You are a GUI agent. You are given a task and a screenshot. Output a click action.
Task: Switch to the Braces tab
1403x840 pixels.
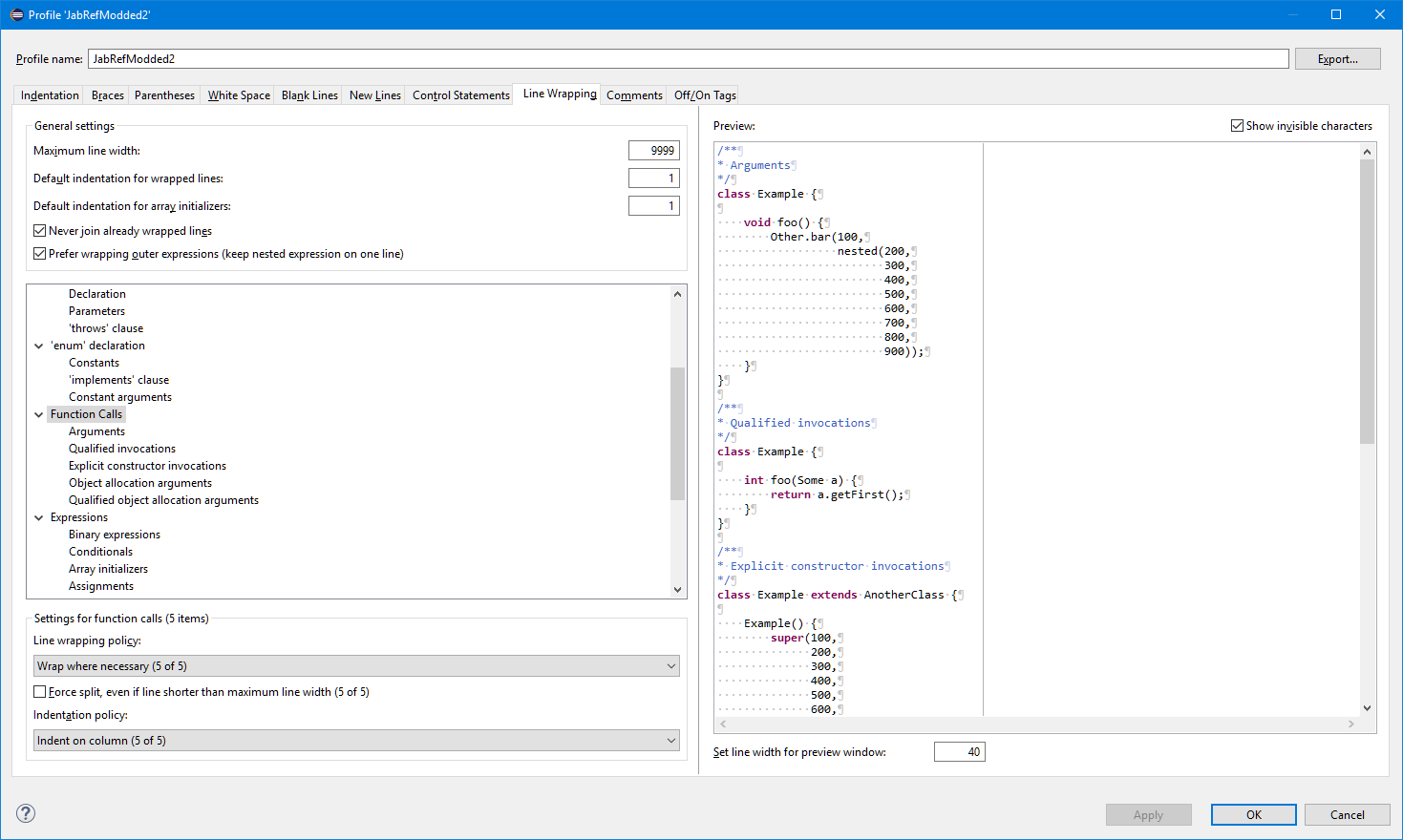[108, 95]
